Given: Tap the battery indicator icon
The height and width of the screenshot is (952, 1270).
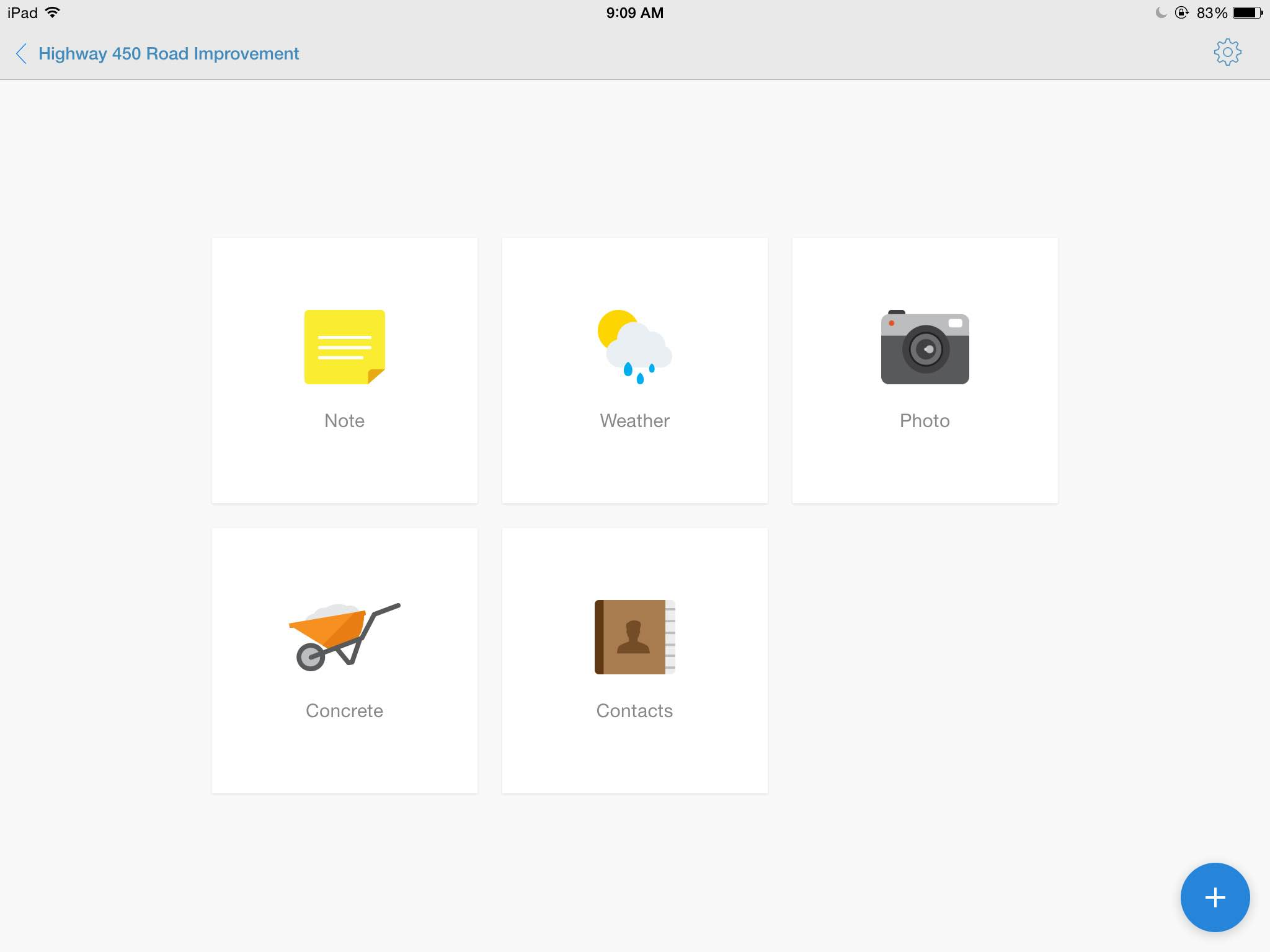Looking at the screenshot, I should coord(1247,12).
